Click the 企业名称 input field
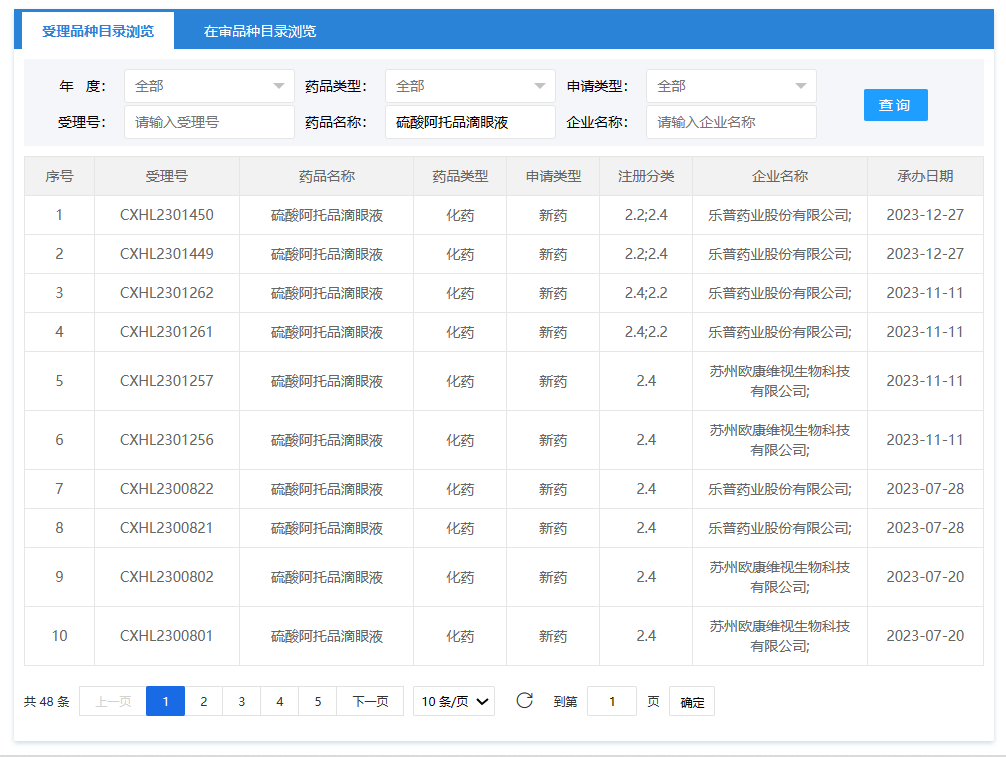Image resolution: width=1006 pixels, height=757 pixels. pos(730,122)
